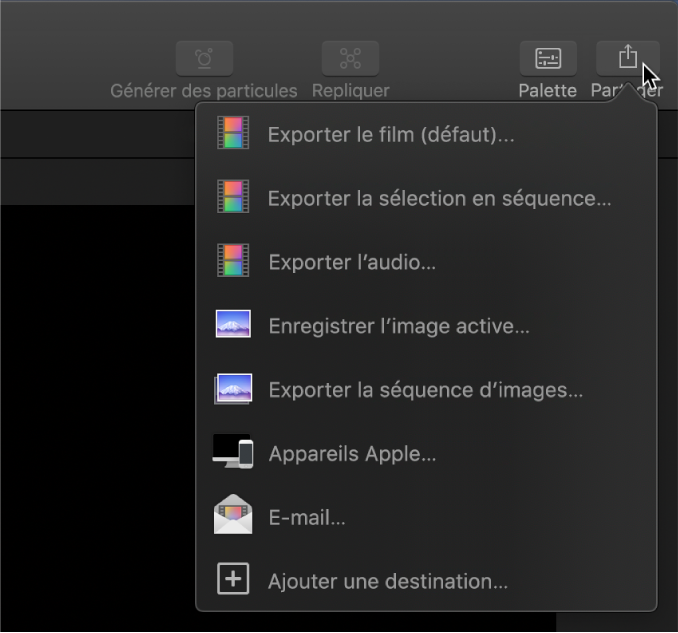
Task: Select Exporter la sélection en séquence…
Action: pos(439,198)
